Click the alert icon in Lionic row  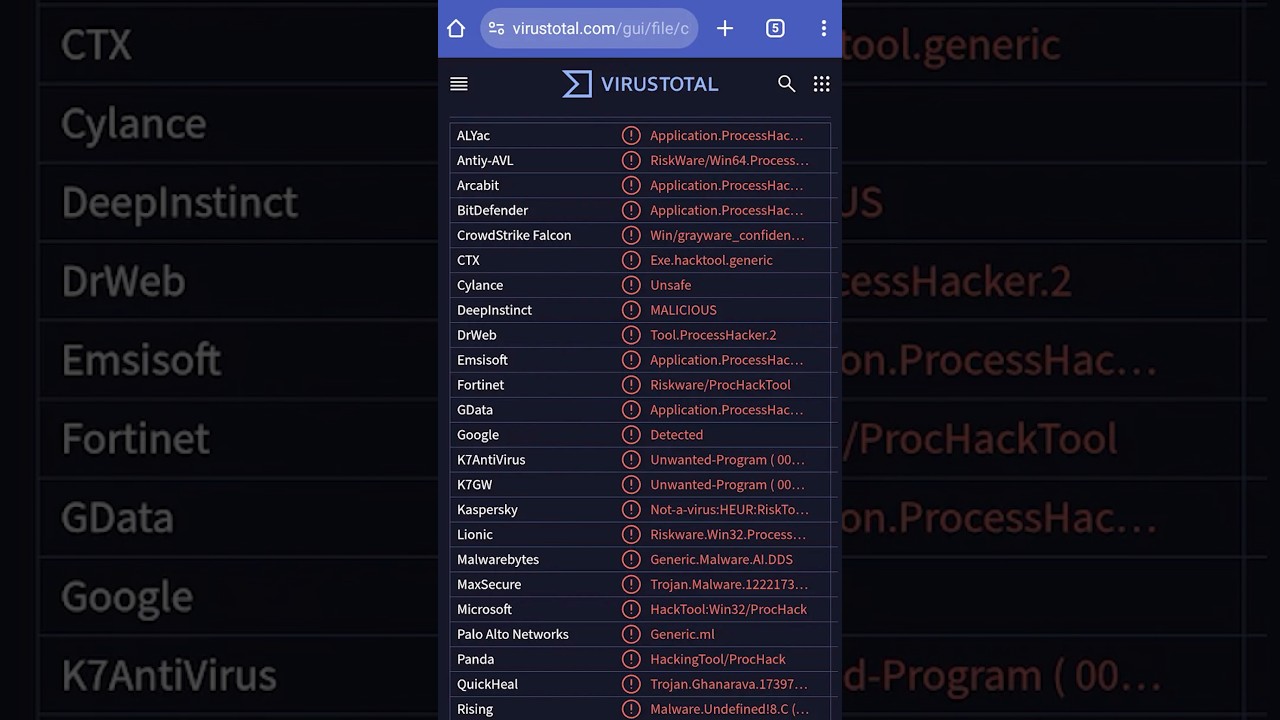click(x=631, y=535)
